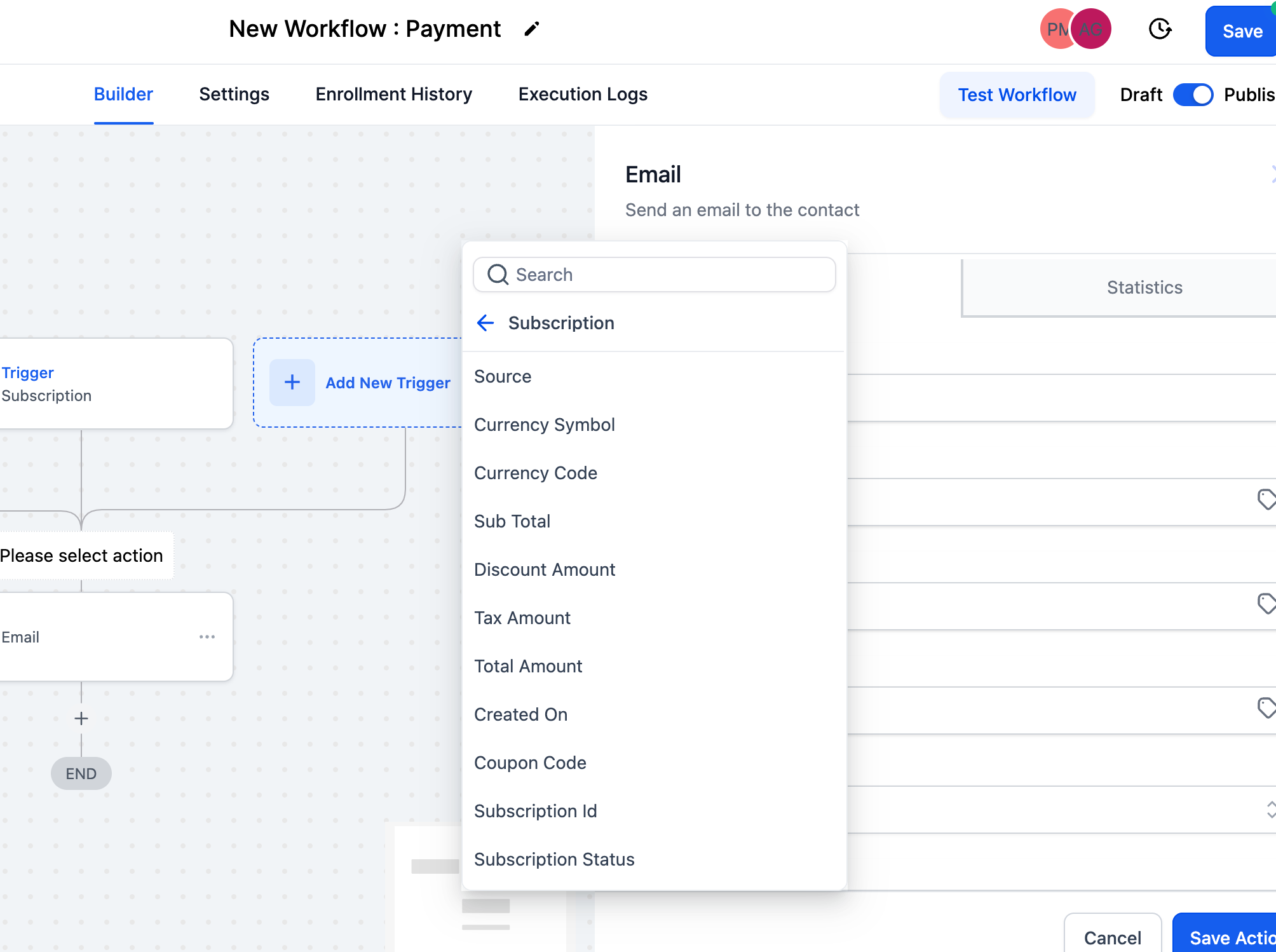The height and width of the screenshot is (952, 1276).
Task: Click the Search field in the popup
Action: coord(655,275)
